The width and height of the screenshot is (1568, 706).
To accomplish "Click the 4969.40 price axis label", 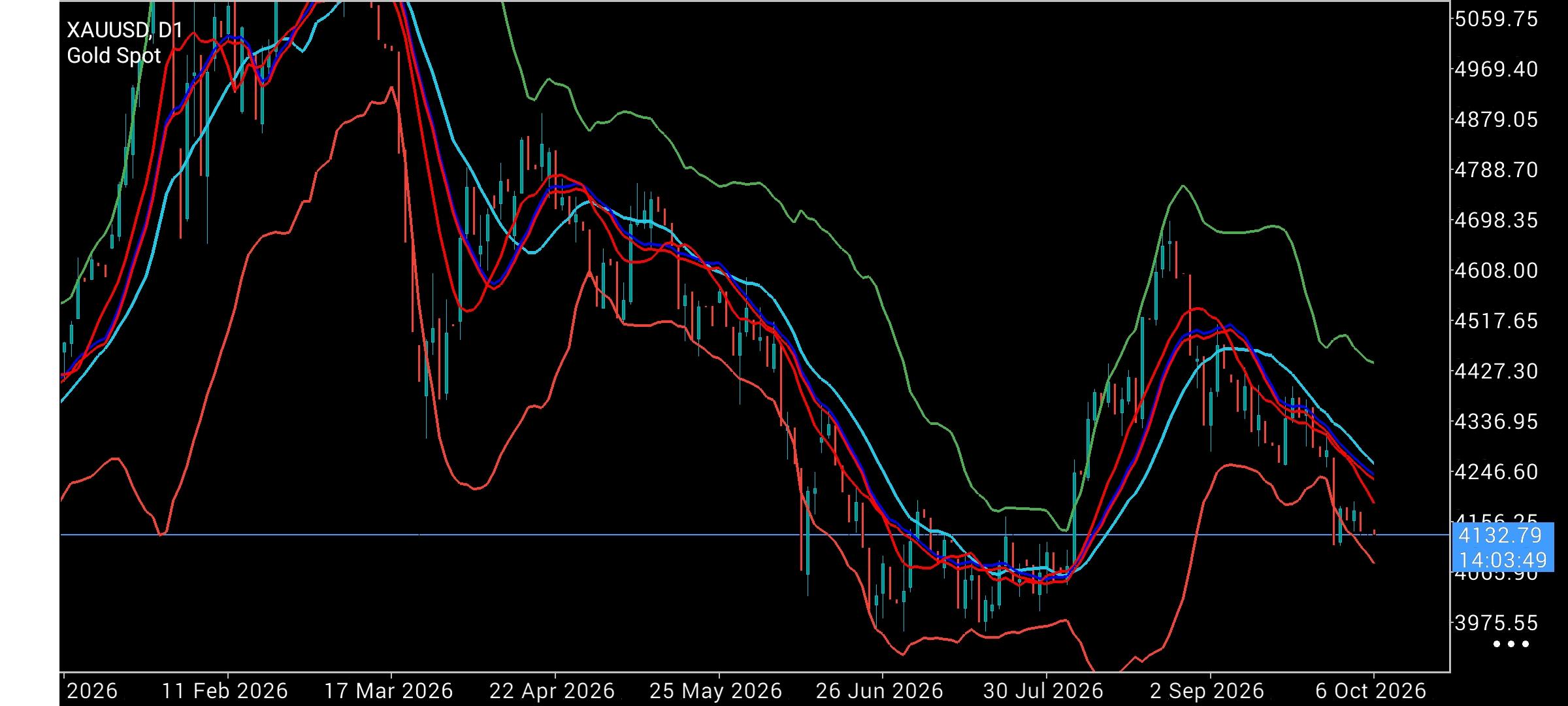I will click(x=1496, y=69).
